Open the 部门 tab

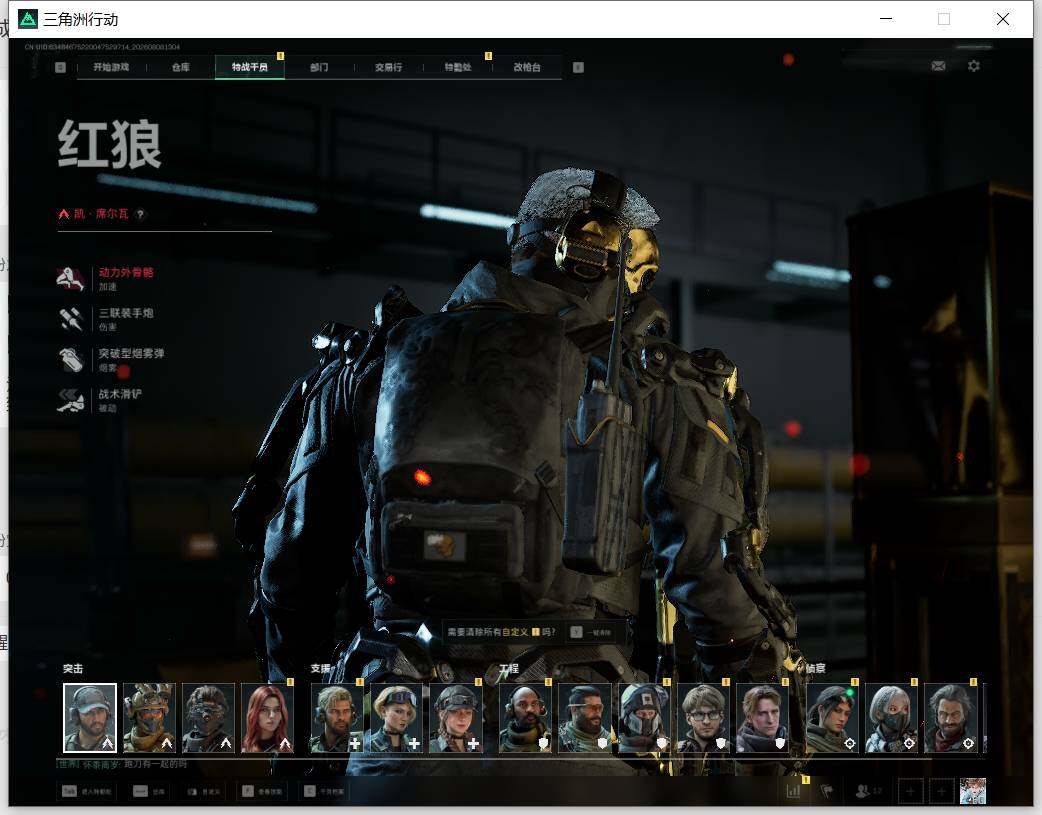[x=319, y=67]
